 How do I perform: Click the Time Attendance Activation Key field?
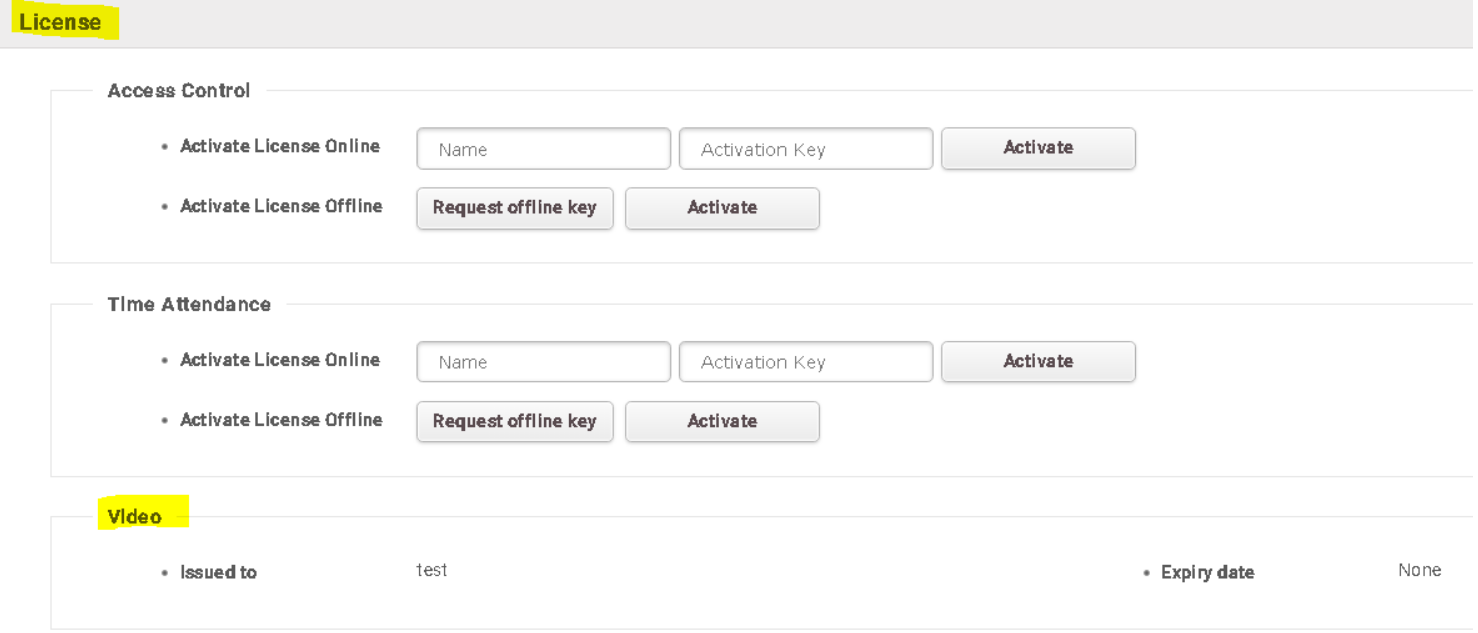pos(805,362)
